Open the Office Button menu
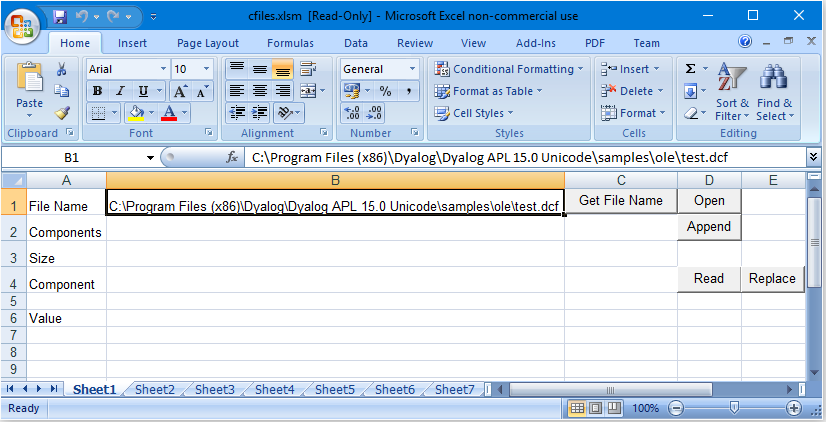Viewport: 826px width, 422px height. [23, 21]
